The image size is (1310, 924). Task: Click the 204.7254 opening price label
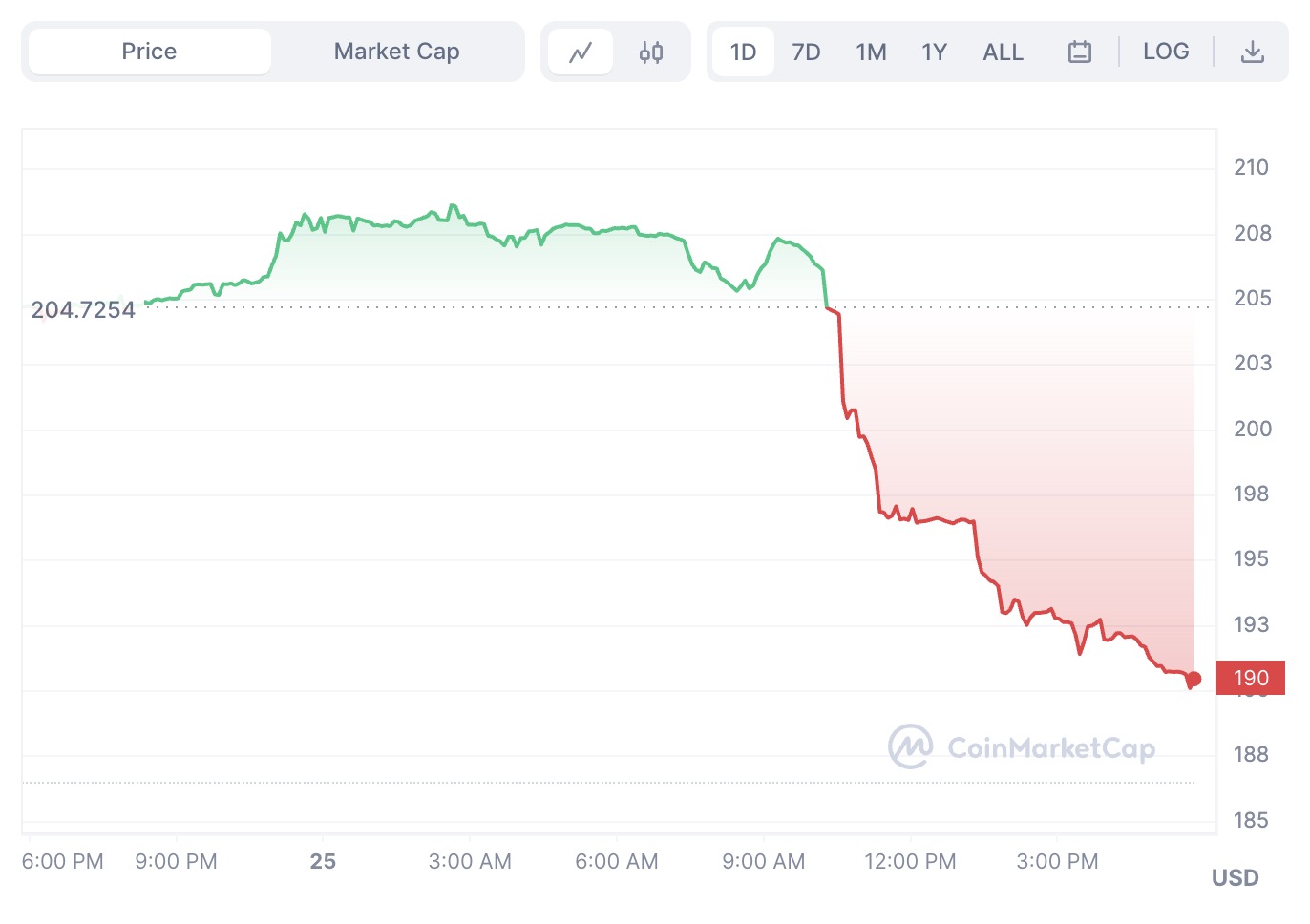(x=83, y=310)
